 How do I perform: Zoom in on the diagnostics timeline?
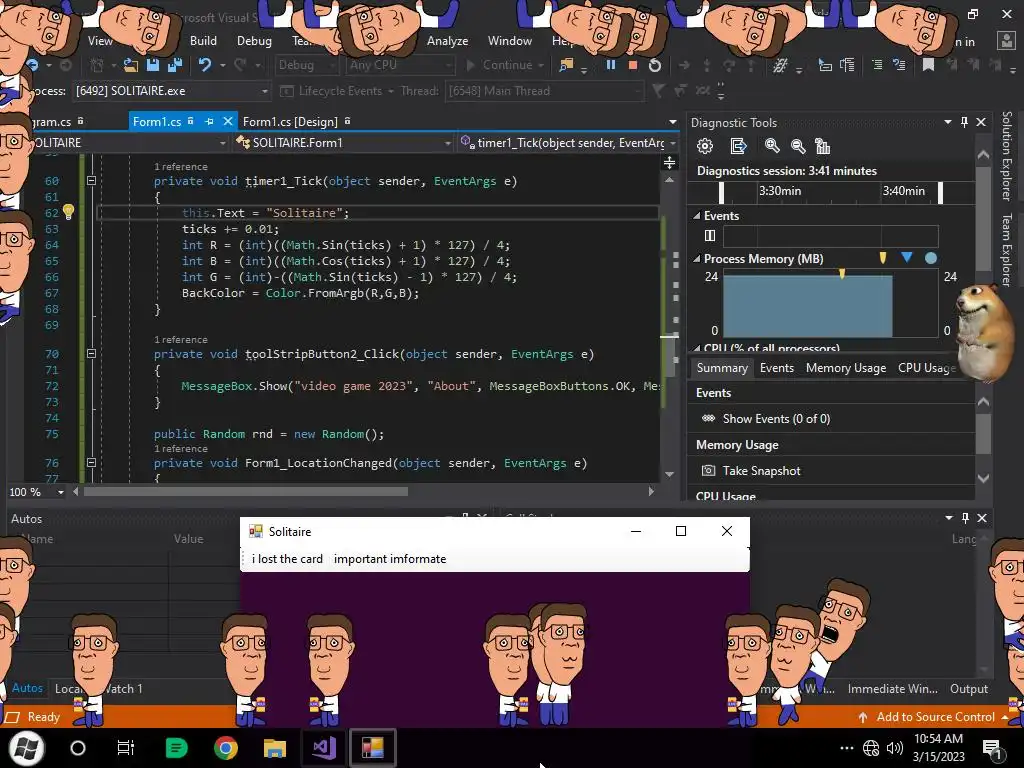pos(772,146)
